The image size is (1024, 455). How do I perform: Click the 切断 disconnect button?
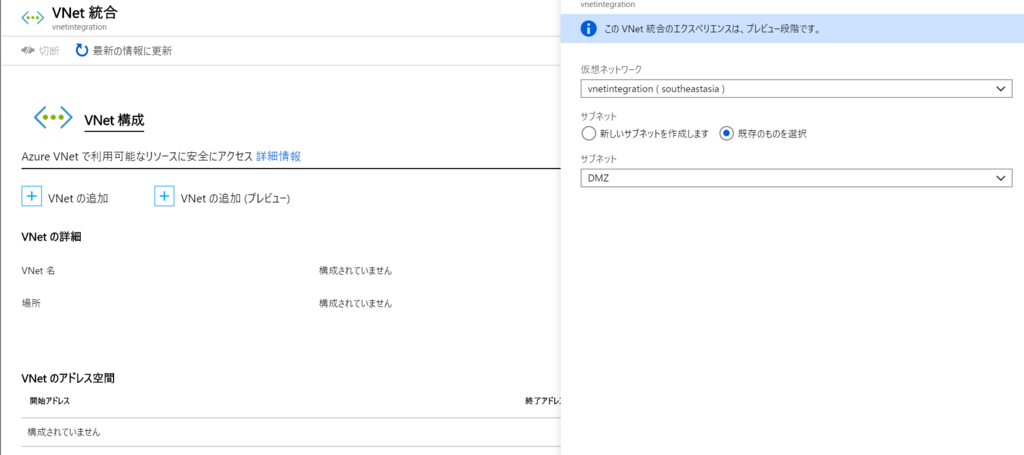(x=40, y=51)
